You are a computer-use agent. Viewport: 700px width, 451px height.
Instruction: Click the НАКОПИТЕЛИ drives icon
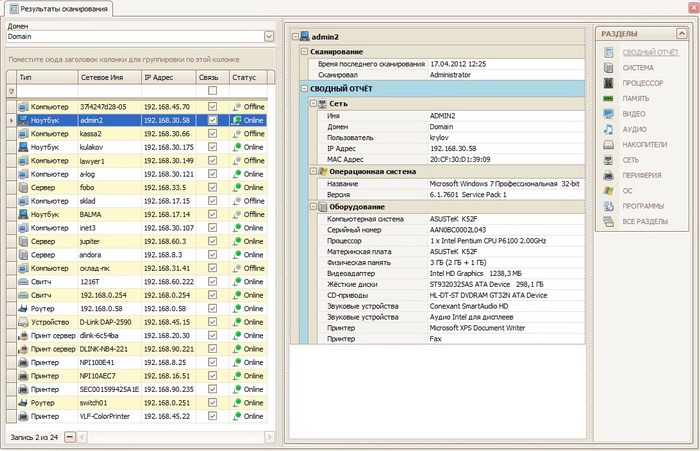pyautogui.click(x=608, y=145)
